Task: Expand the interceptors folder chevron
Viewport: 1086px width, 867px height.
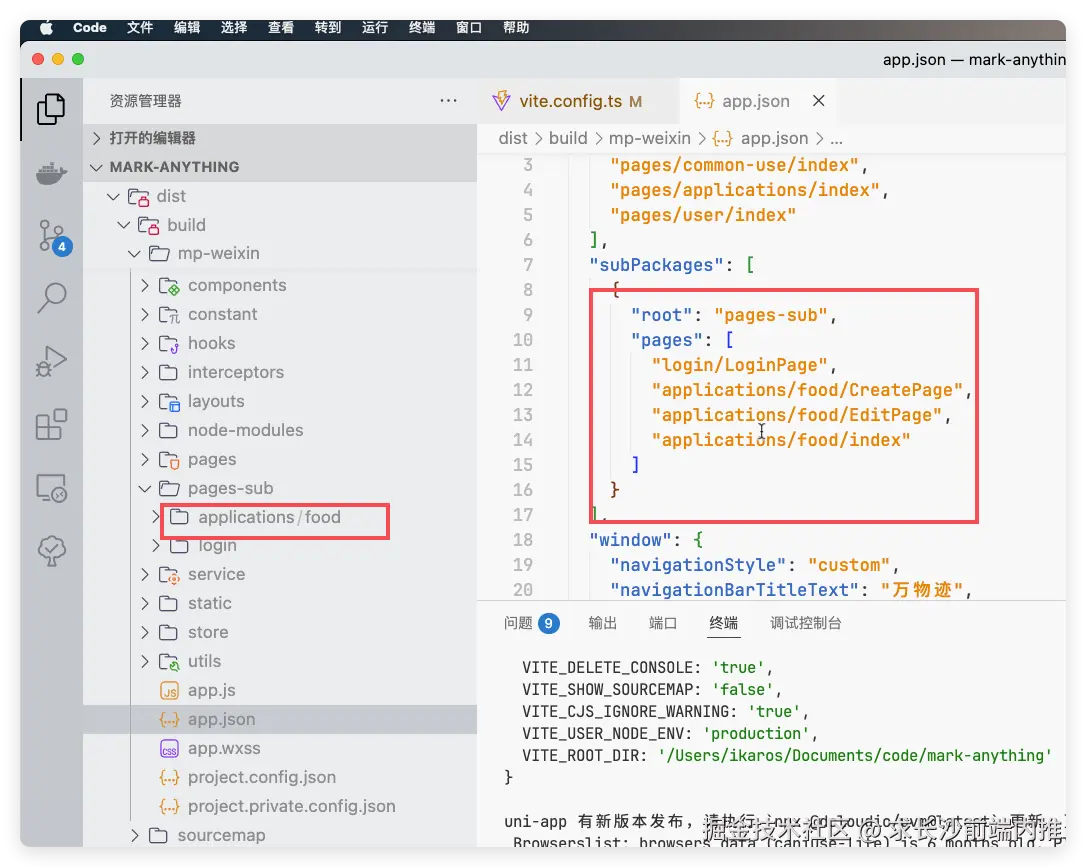Action: (x=145, y=373)
